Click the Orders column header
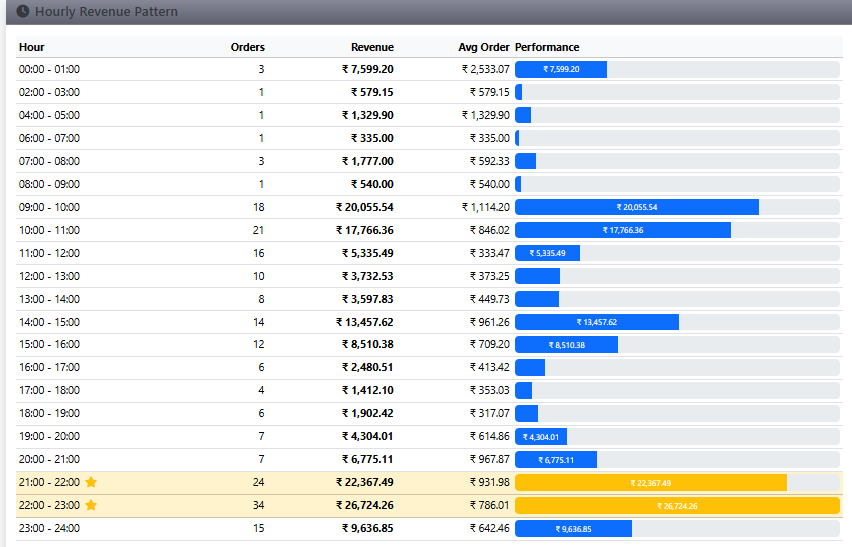Viewport: 852px width, 547px height. 248,47
